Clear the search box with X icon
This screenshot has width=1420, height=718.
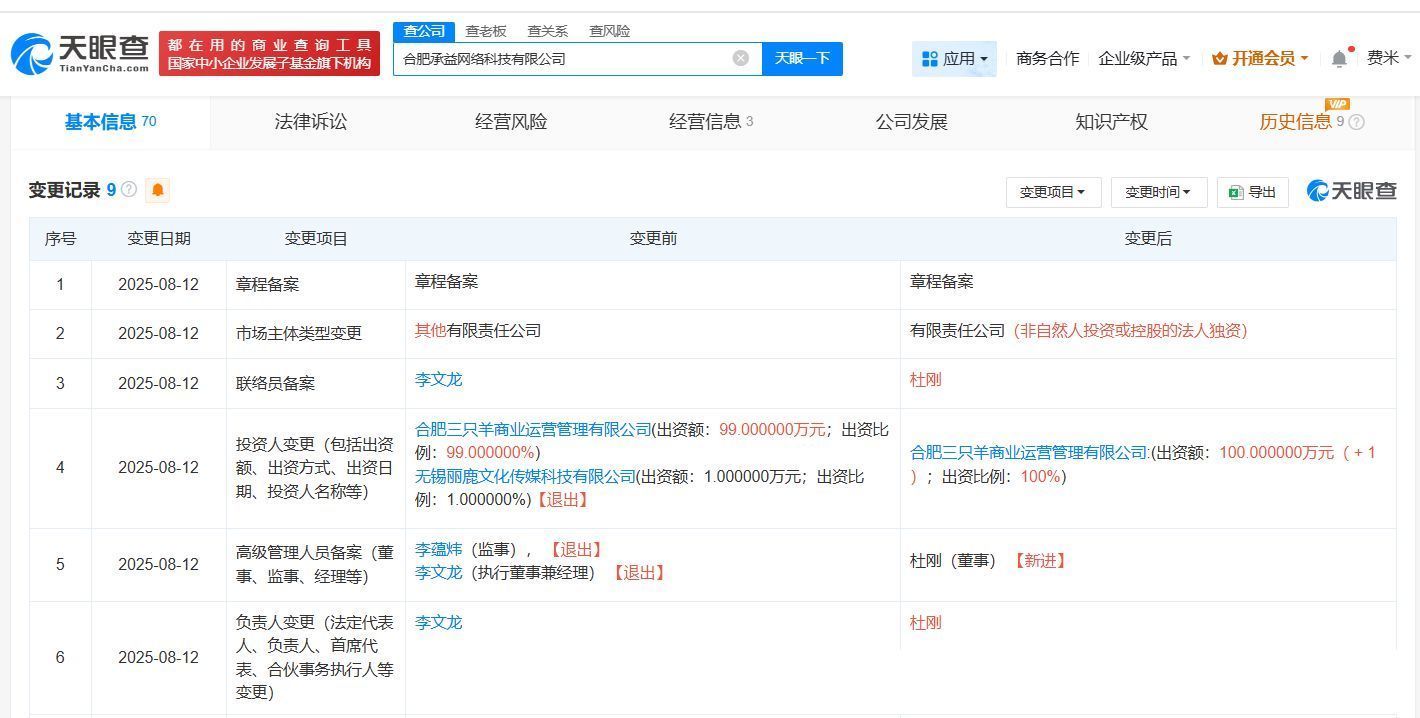coord(740,58)
